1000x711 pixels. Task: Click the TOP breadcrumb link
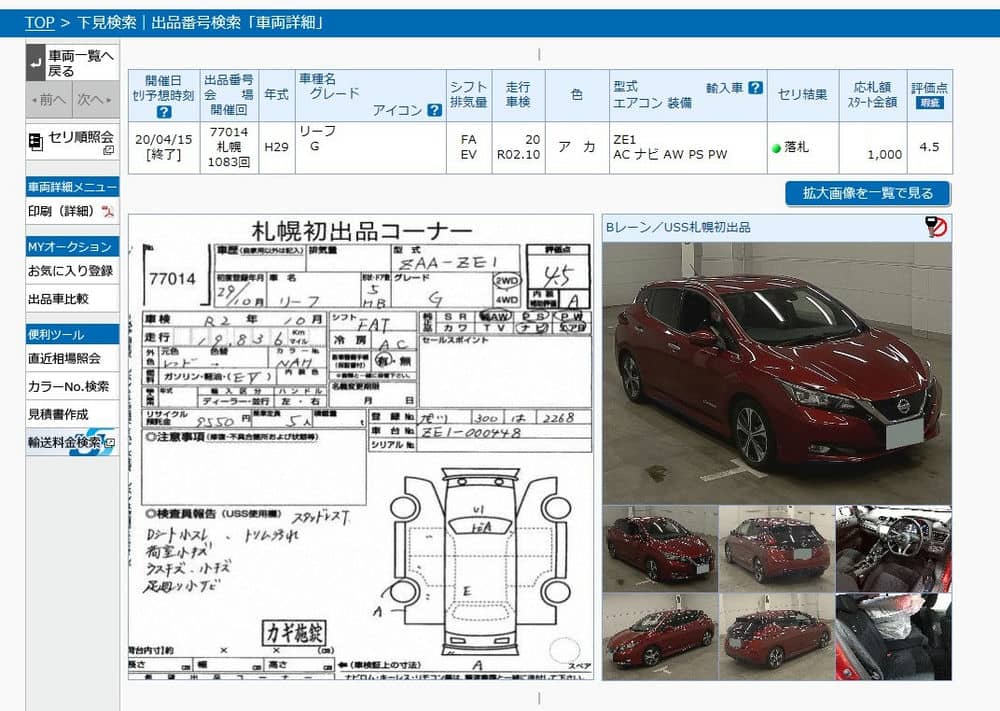[40, 23]
